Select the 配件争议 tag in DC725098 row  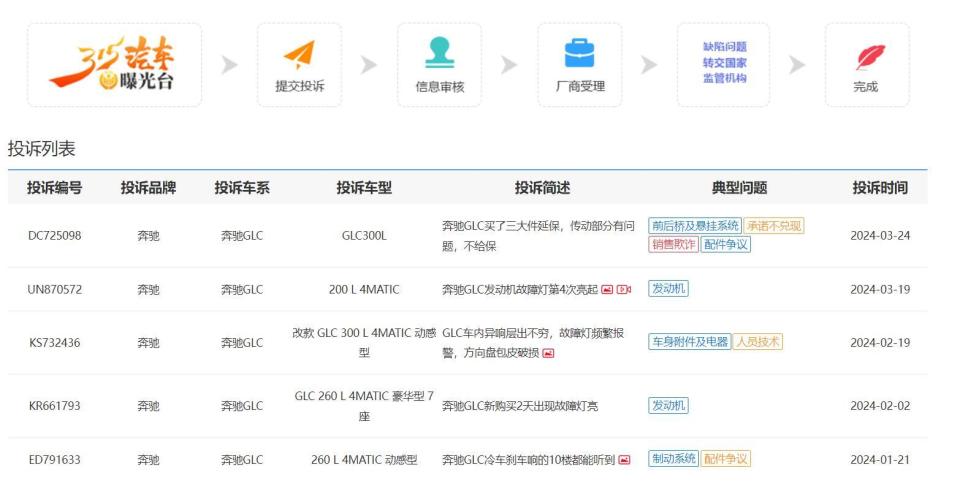(726, 245)
